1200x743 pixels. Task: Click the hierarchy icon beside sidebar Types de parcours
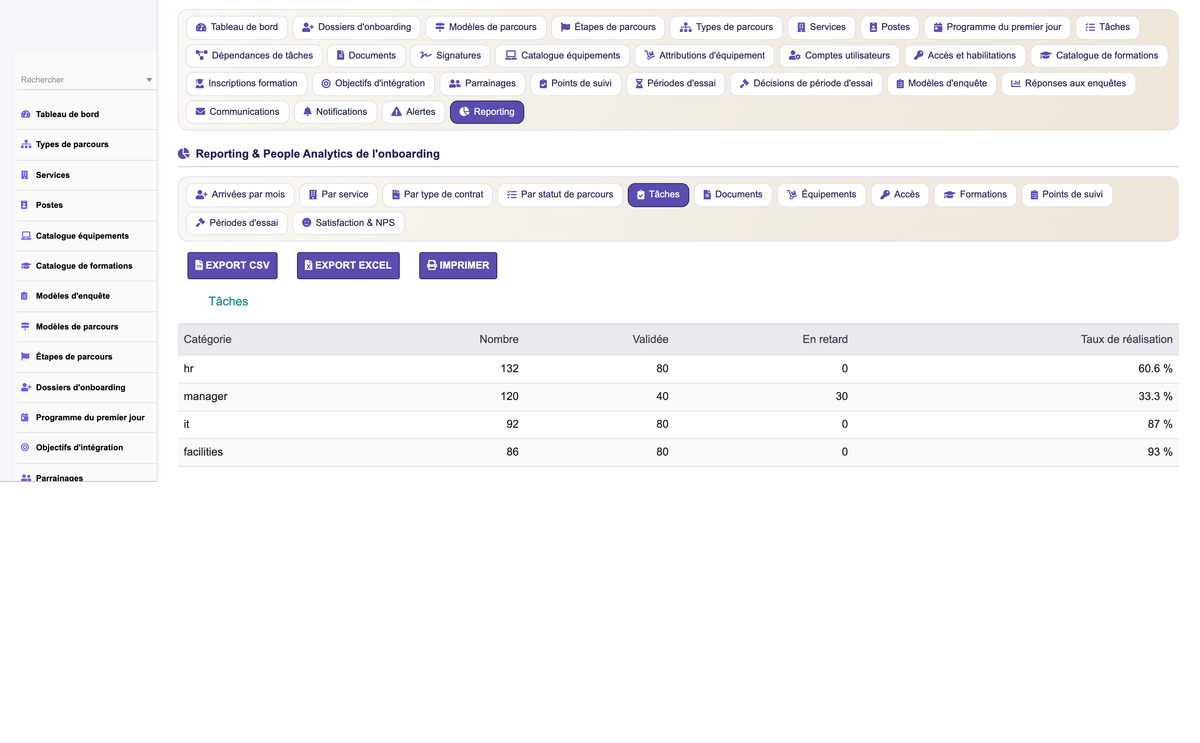click(x=25, y=145)
